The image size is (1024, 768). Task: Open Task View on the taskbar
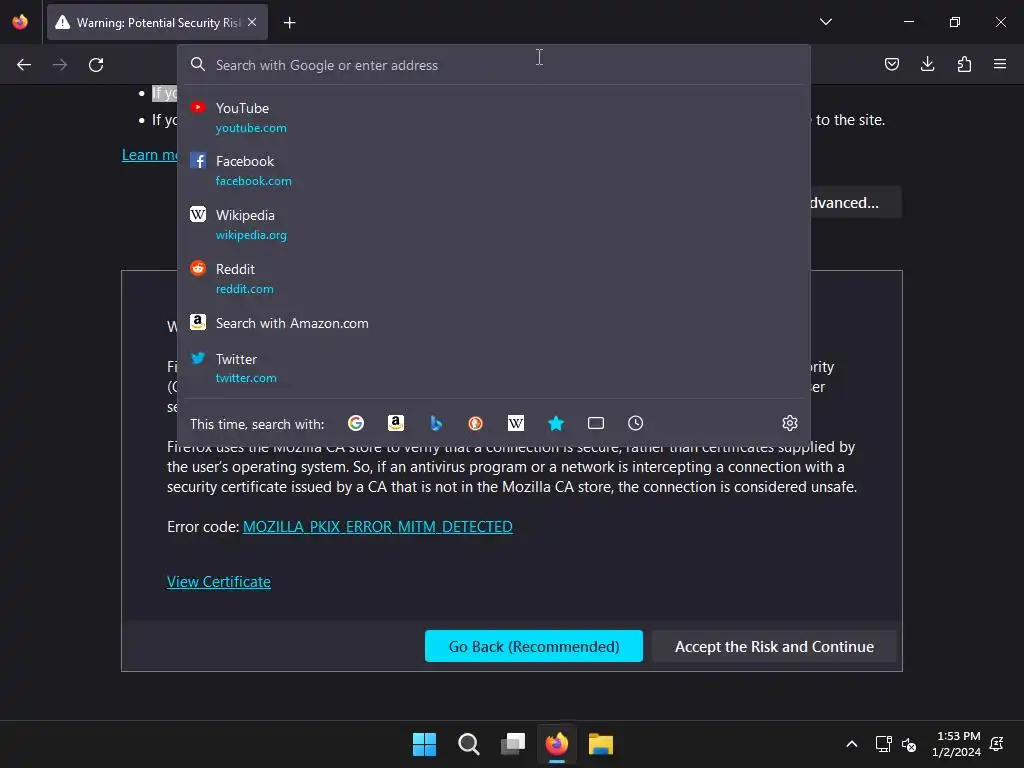point(513,744)
